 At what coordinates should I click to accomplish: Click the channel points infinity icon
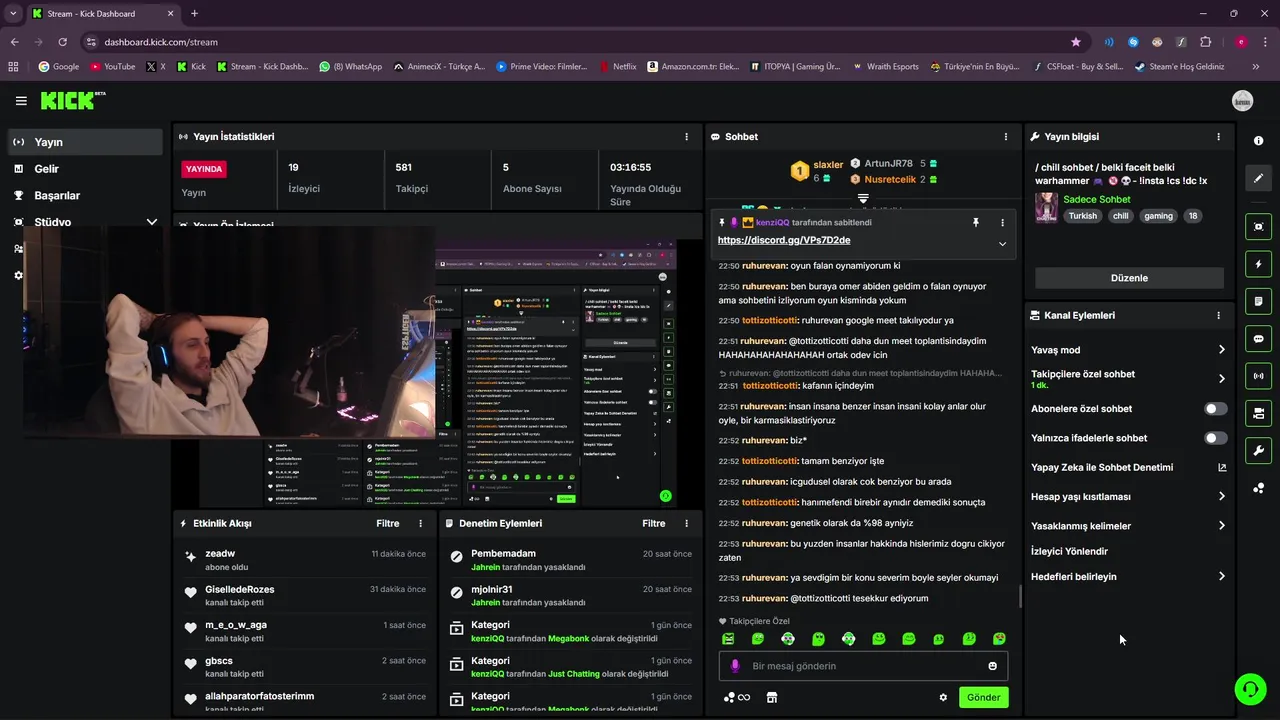pyautogui.click(x=737, y=698)
